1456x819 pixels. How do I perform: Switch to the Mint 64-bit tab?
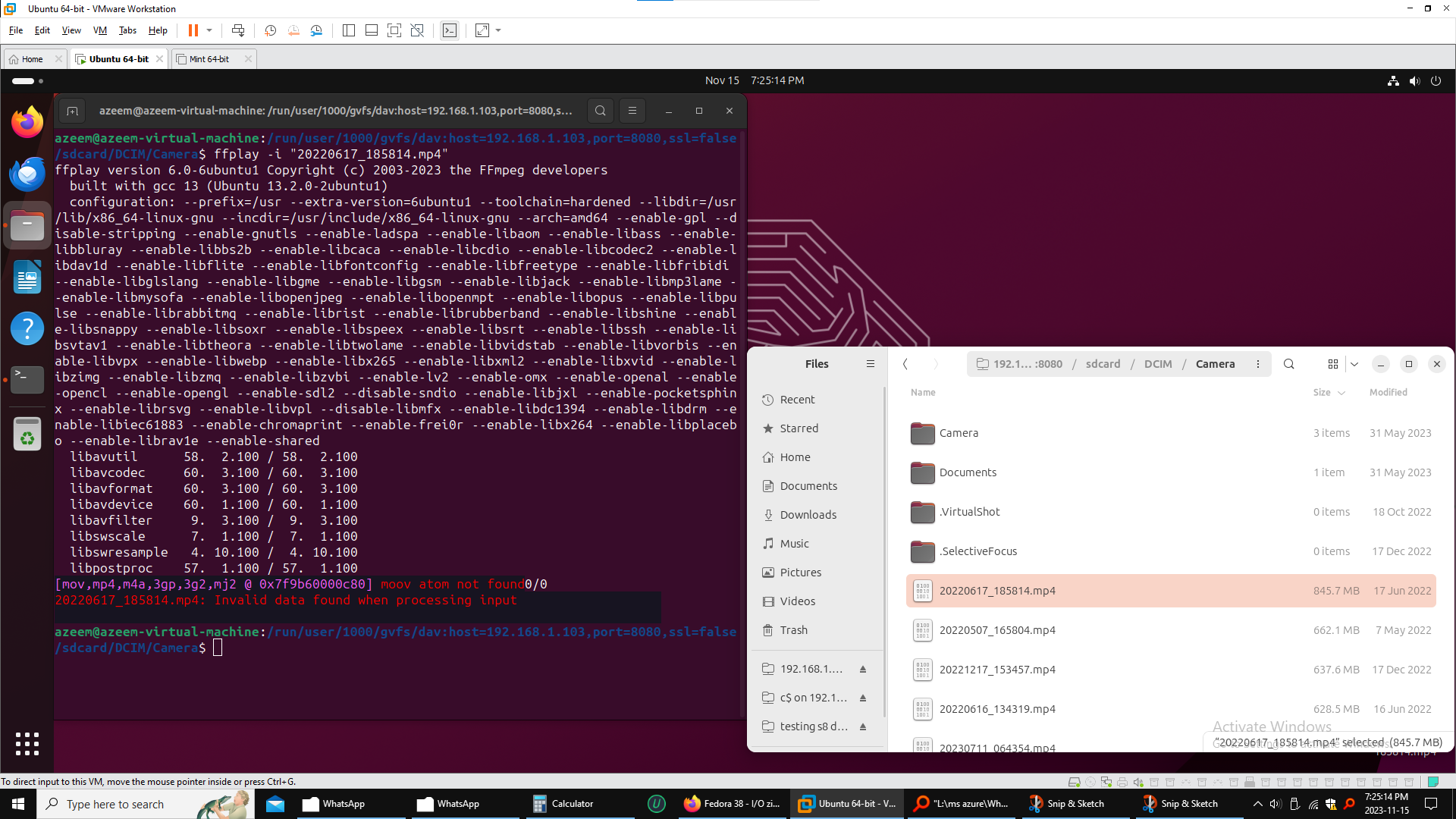pos(209,59)
